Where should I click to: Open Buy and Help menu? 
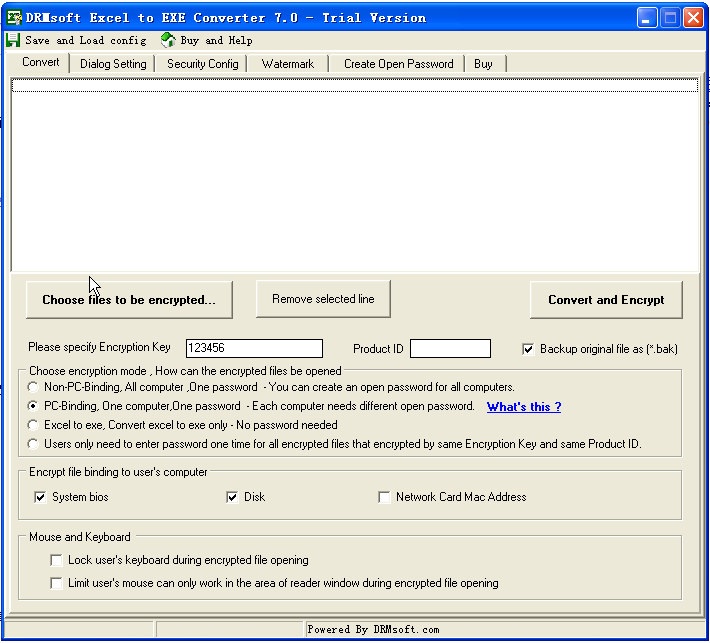[216, 40]
